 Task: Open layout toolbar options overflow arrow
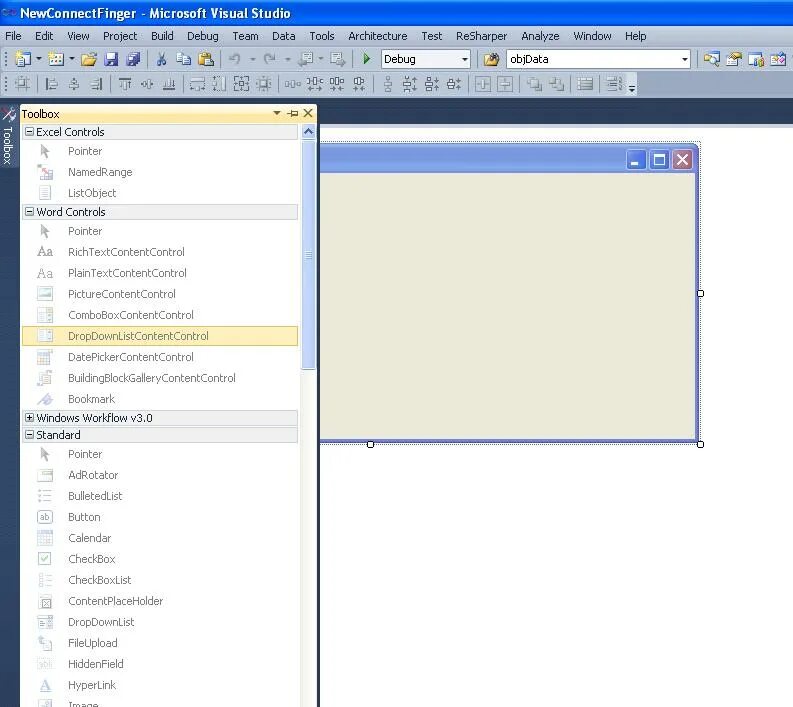coord(632,89)
